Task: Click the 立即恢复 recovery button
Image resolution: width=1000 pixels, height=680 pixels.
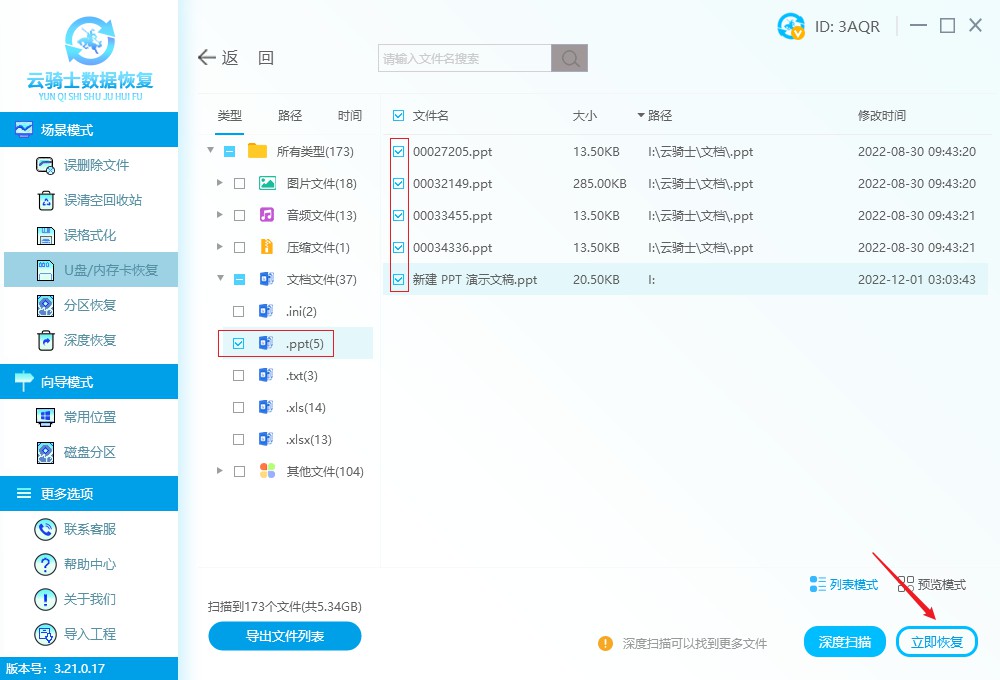Action: tap(937, 641)
